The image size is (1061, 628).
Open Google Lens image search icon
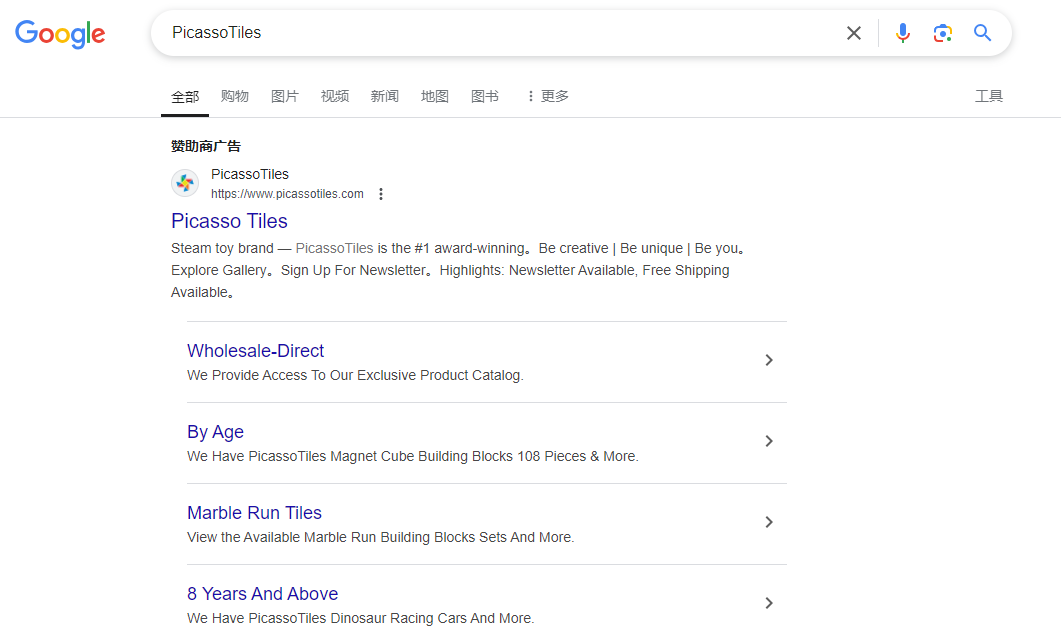(943, 33)
